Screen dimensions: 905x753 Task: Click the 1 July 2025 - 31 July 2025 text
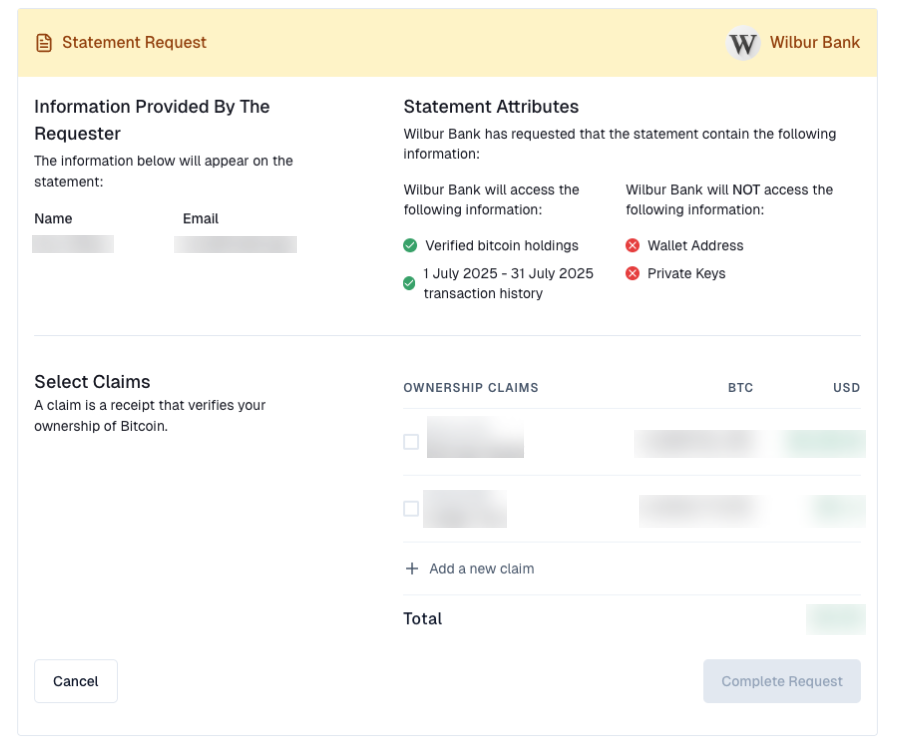click(x=508, y=274)
